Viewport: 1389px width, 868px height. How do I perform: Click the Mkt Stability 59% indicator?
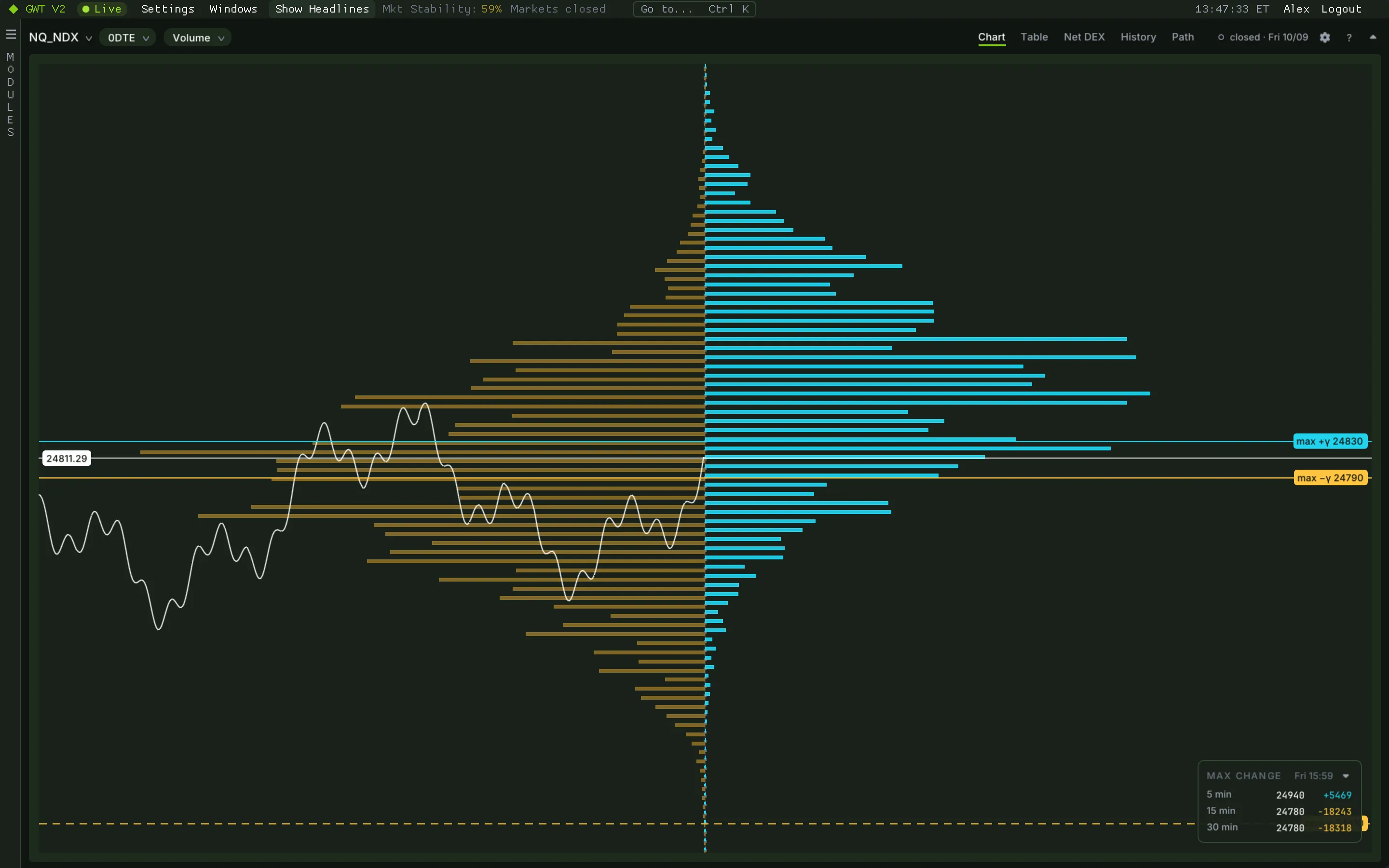point(441,9)
